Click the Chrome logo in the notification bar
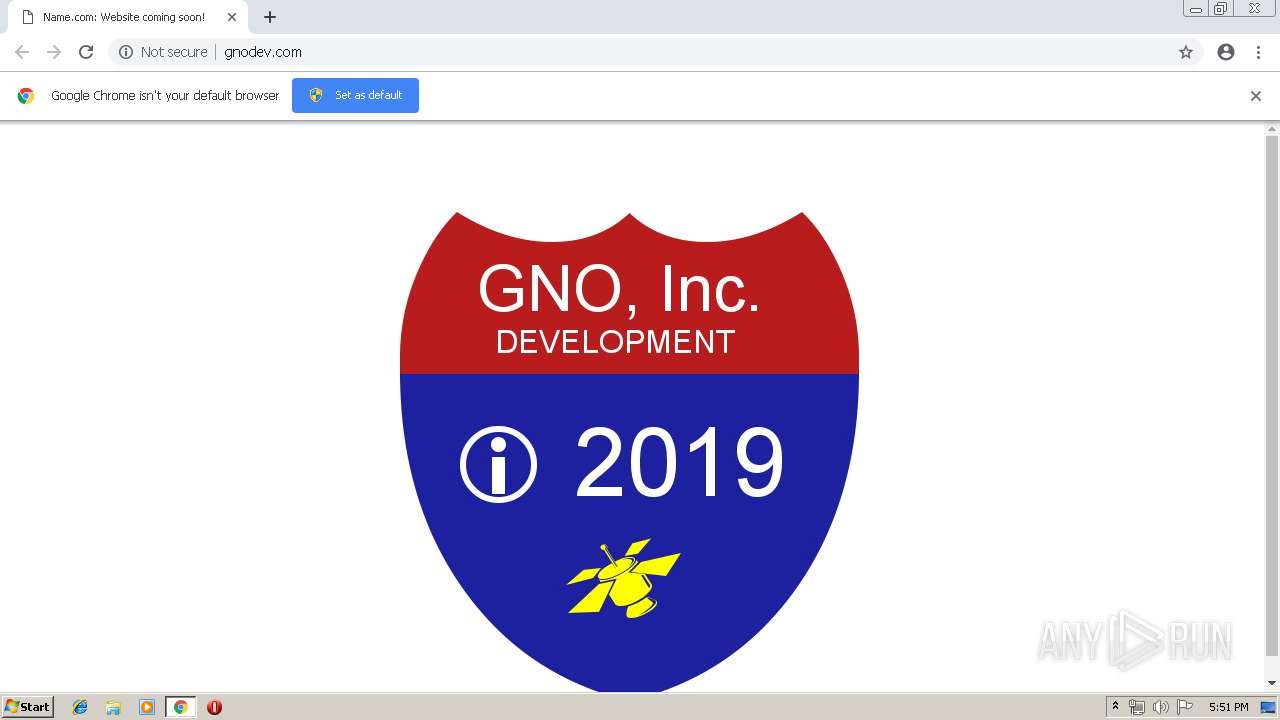Screen dimensions: 1280x720 tap(26, 96)
